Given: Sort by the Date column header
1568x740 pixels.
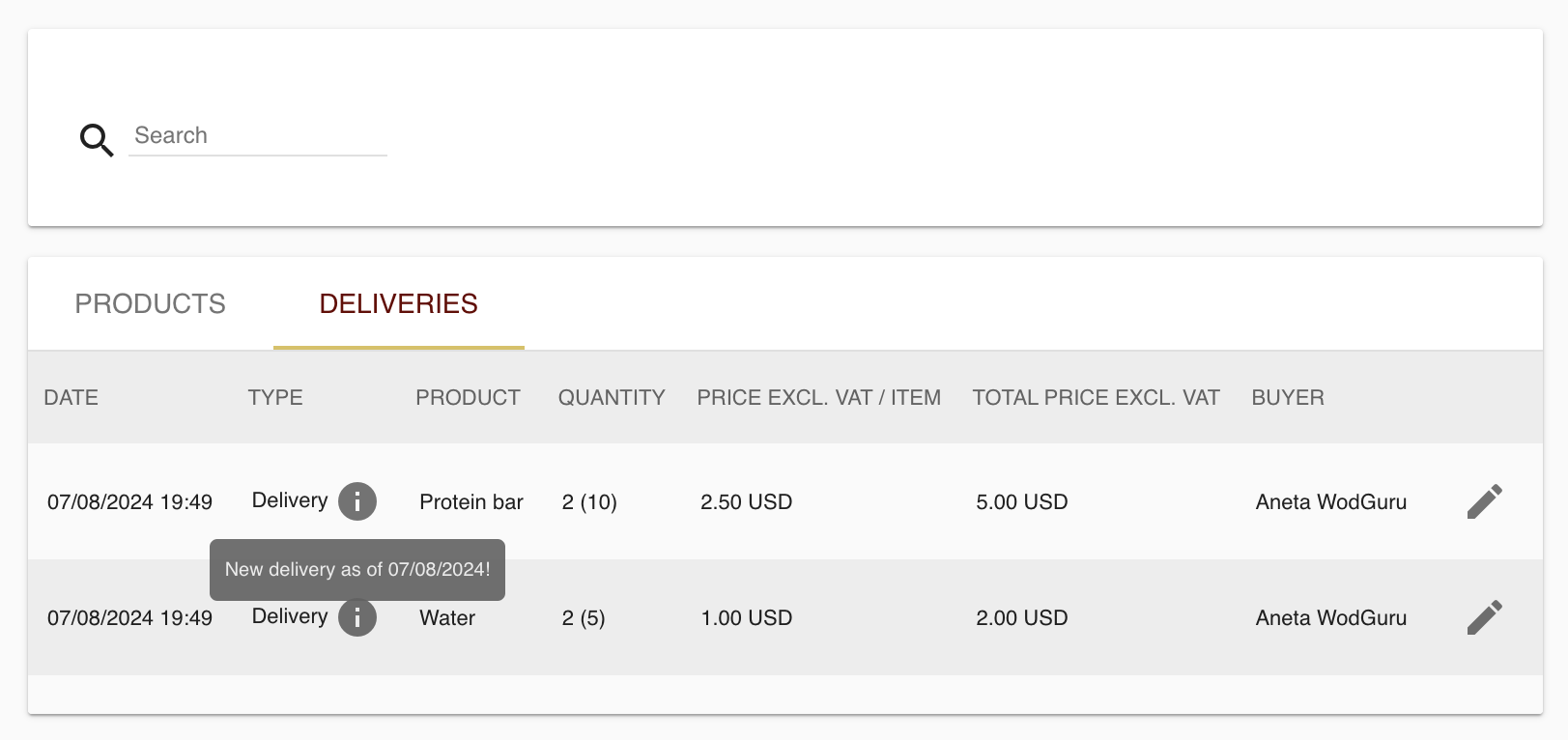Looking at the screenshot, I should [x=71, y=398].
